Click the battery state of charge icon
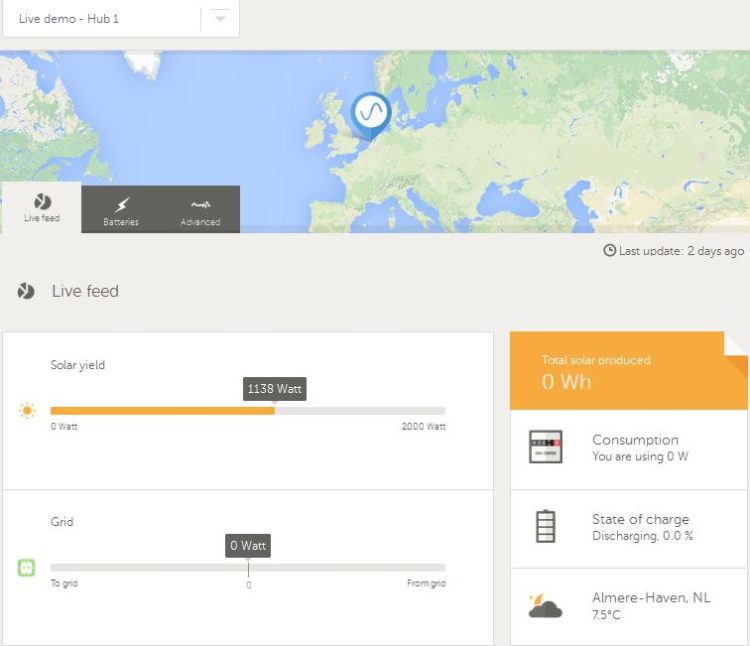 [545, 526]
